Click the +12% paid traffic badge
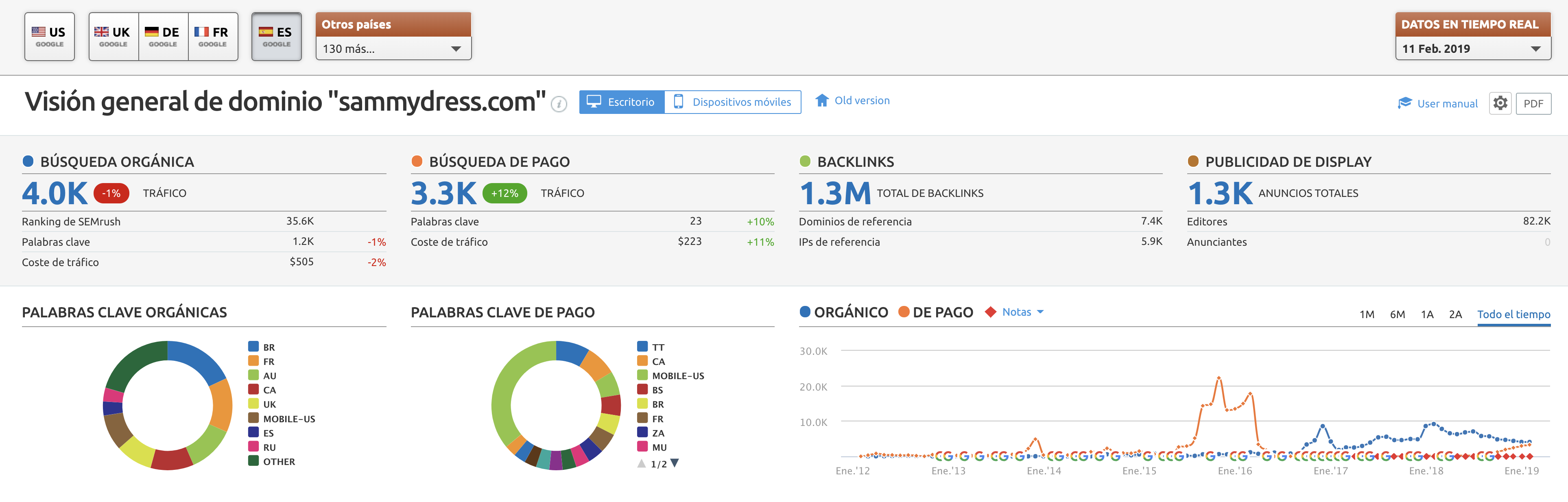1568x502 pixels. pos(504,193)
